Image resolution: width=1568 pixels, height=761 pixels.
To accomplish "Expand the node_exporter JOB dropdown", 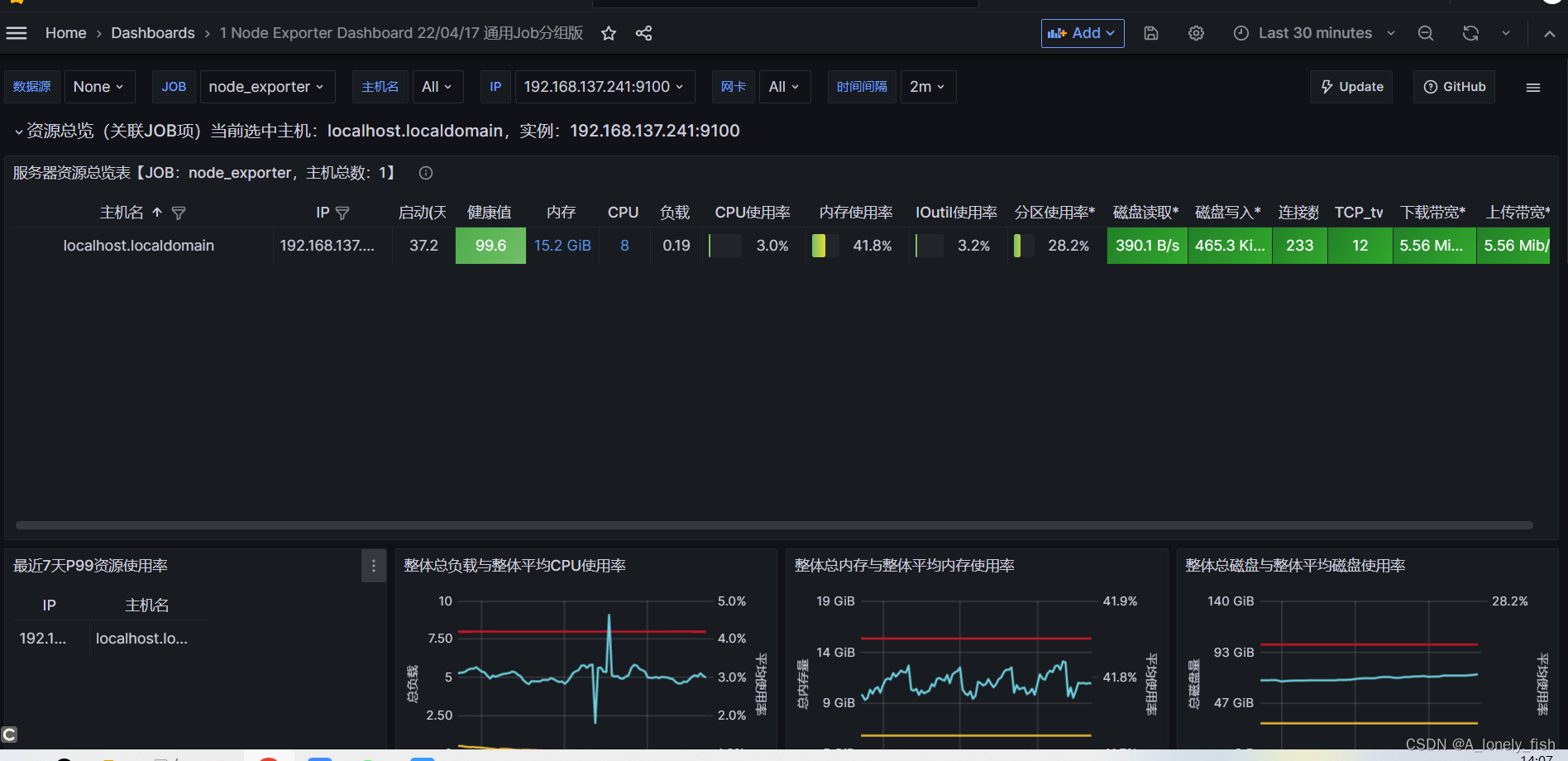I will pyautogui.click(x=266, y=86).
